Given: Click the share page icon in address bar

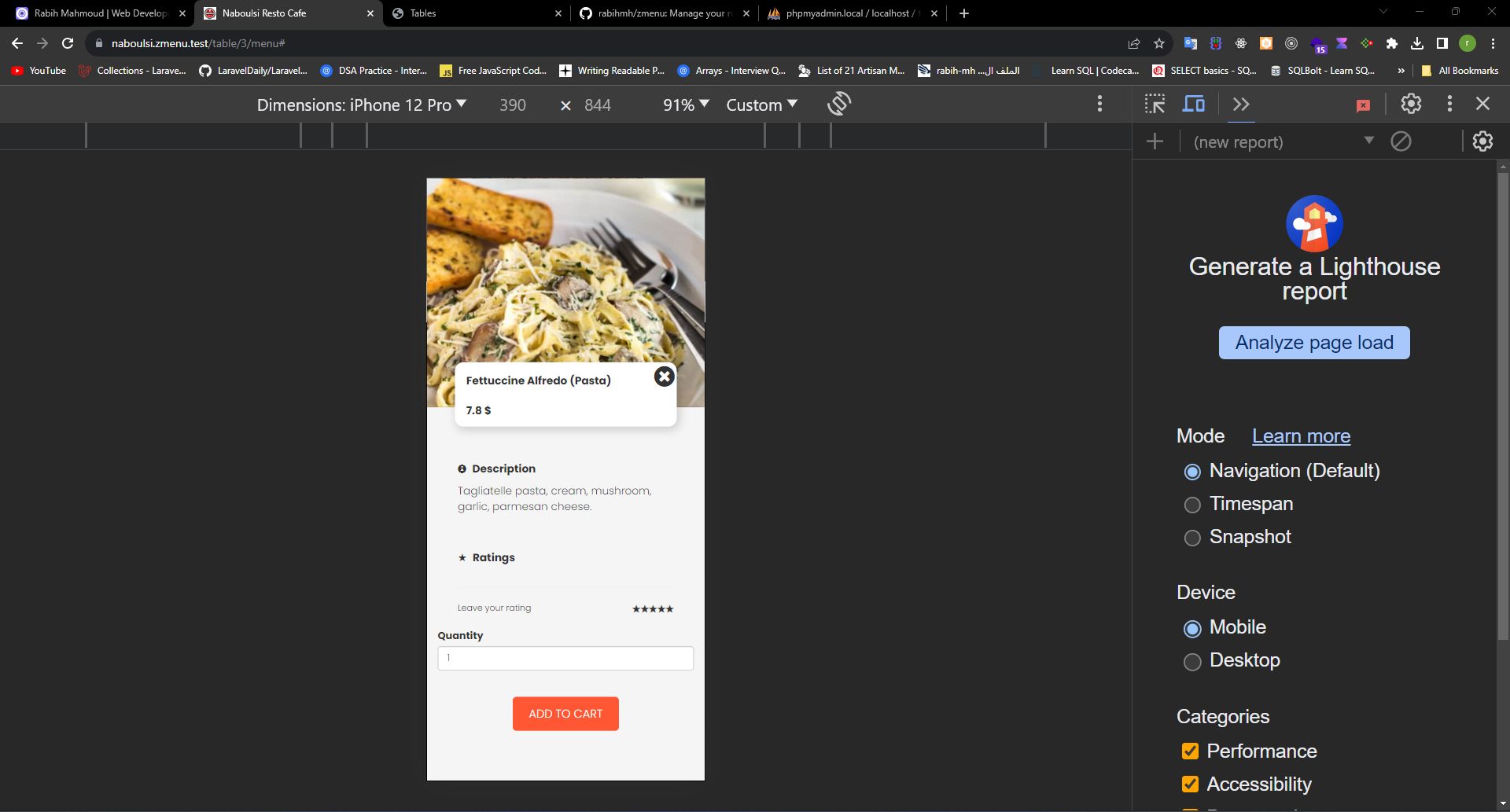Looking at the screenshot, I should pyautogui.click(x=1133, y=43).
